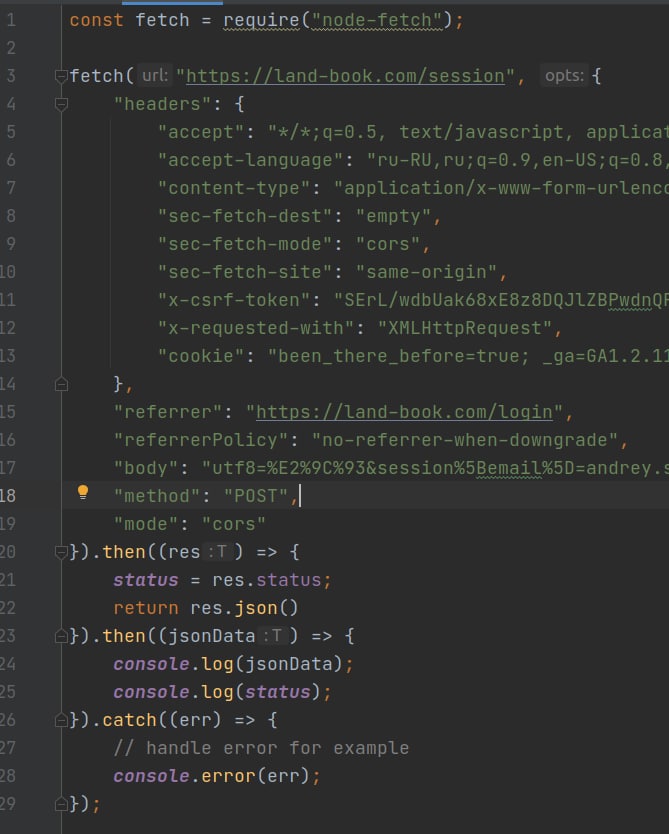Image resolution: width=669 pixels, height=834 pixels.
Task: Click the final closing fold marker
Action: [x=61, y=804]
